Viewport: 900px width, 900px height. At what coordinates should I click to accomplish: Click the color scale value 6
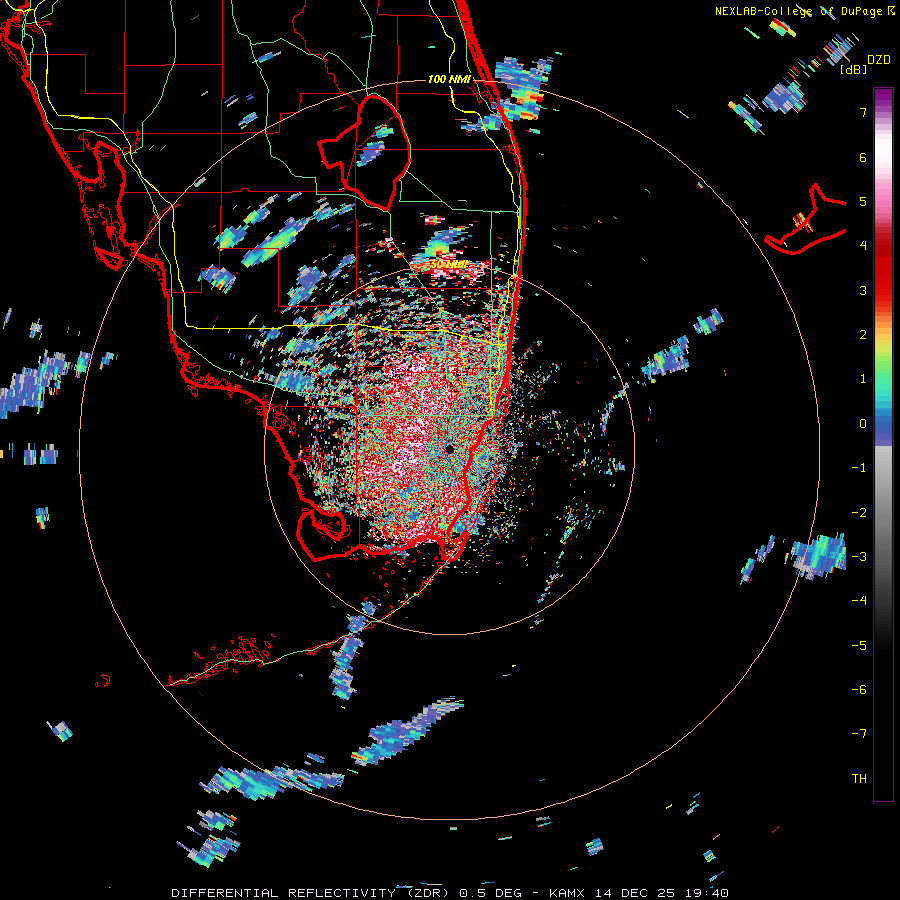863,157
